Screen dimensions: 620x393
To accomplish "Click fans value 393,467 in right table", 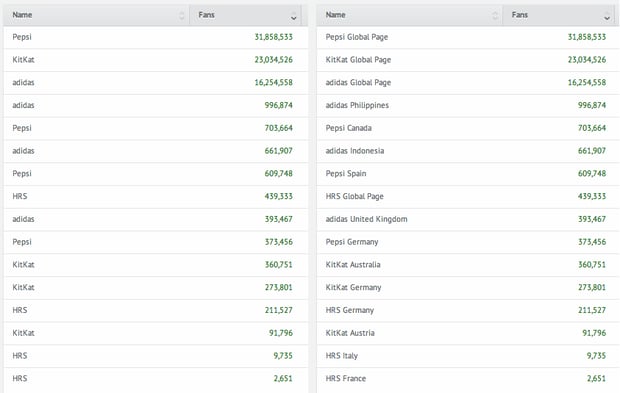I will (592, 219).
